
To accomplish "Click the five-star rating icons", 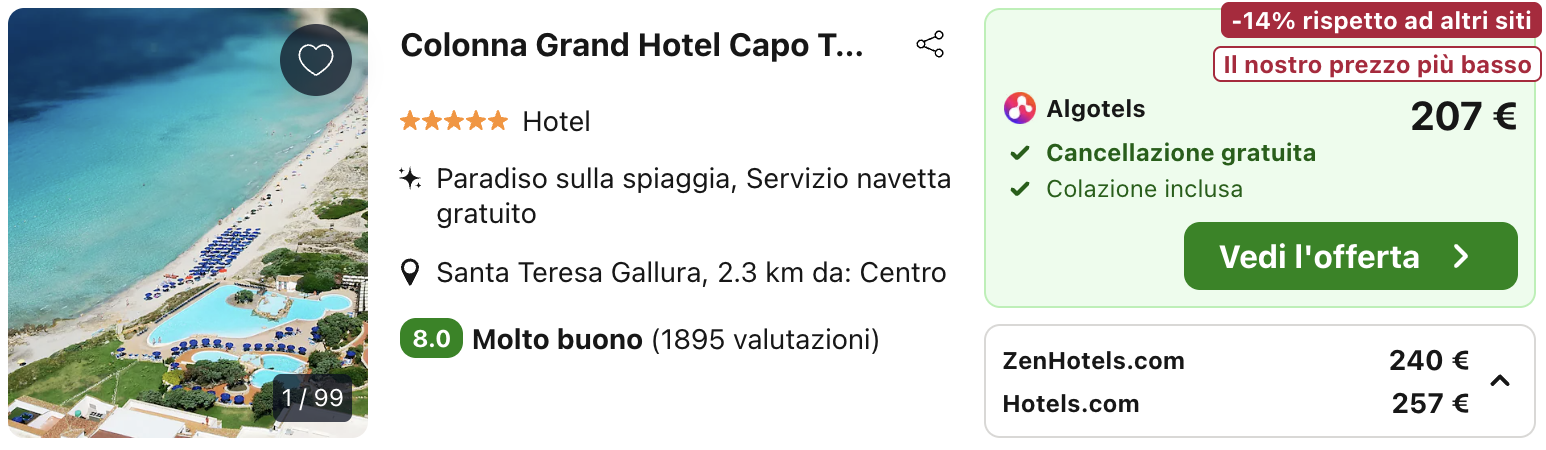I will point(454,122).
